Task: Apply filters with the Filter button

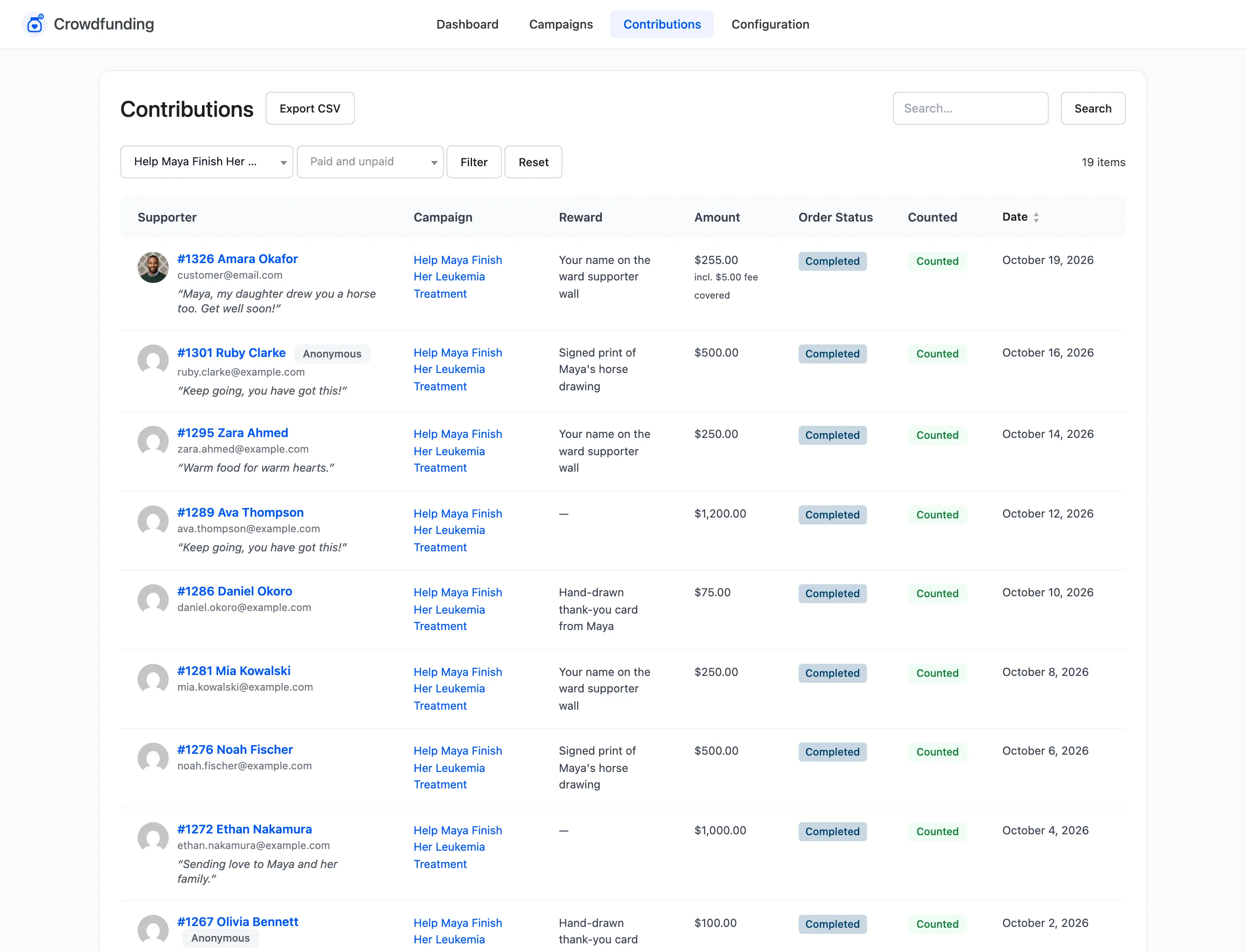Action: [x=474, y=162]
